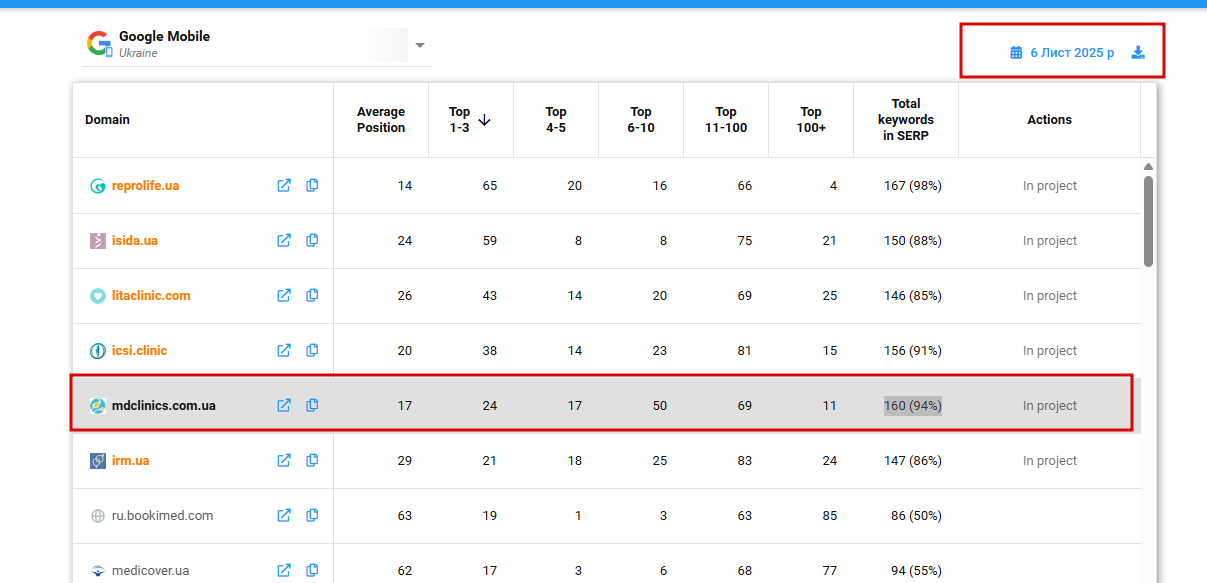Sort by the Top 11-100 column header

(726, 119)
